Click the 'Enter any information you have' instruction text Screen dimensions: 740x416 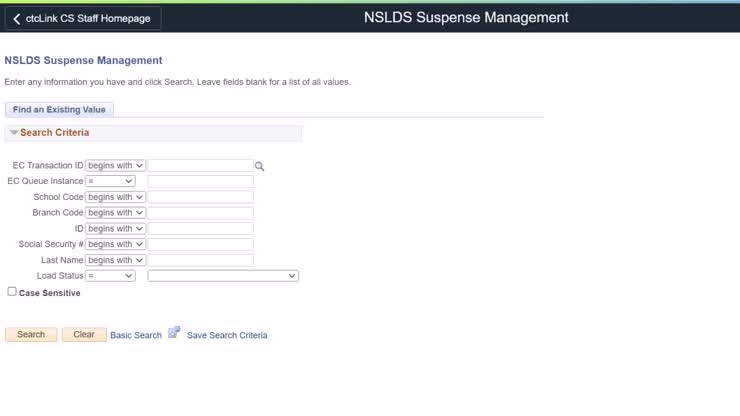[177, 82]
